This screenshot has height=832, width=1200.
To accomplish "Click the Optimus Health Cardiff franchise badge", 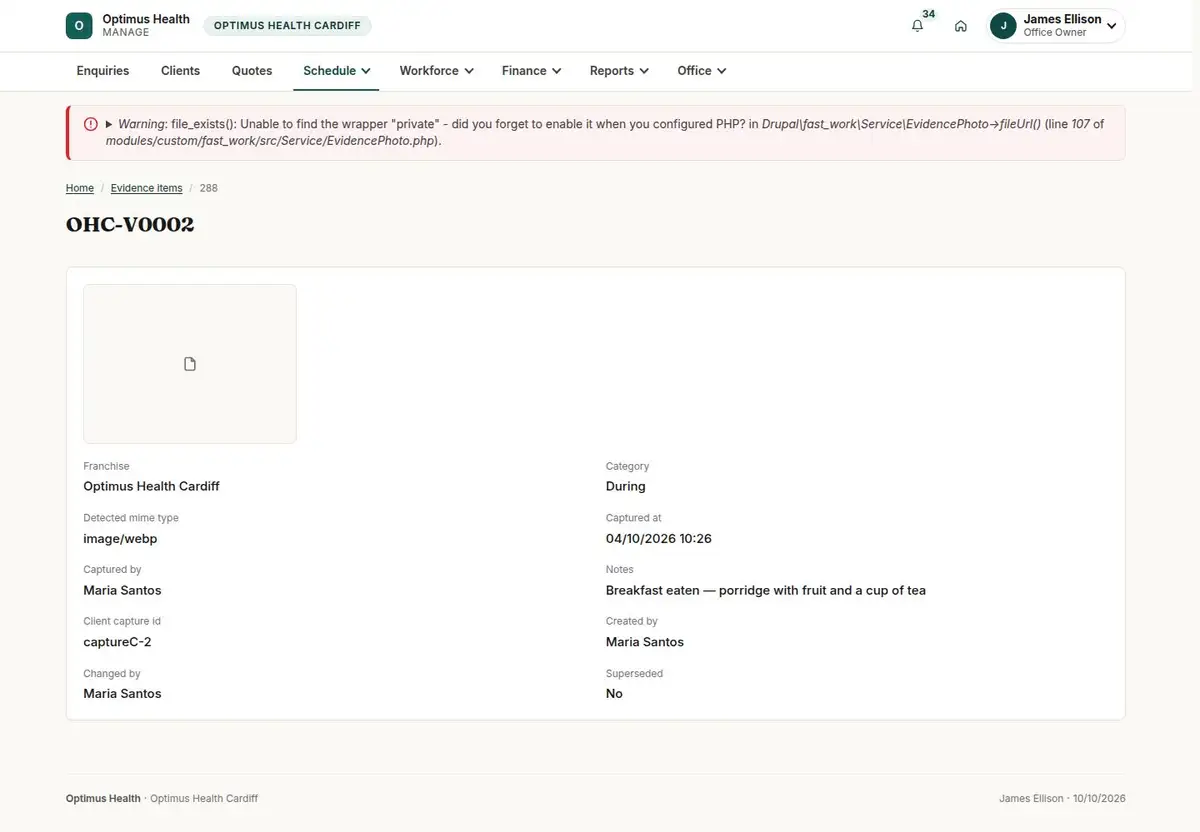I will coord(287,26).
